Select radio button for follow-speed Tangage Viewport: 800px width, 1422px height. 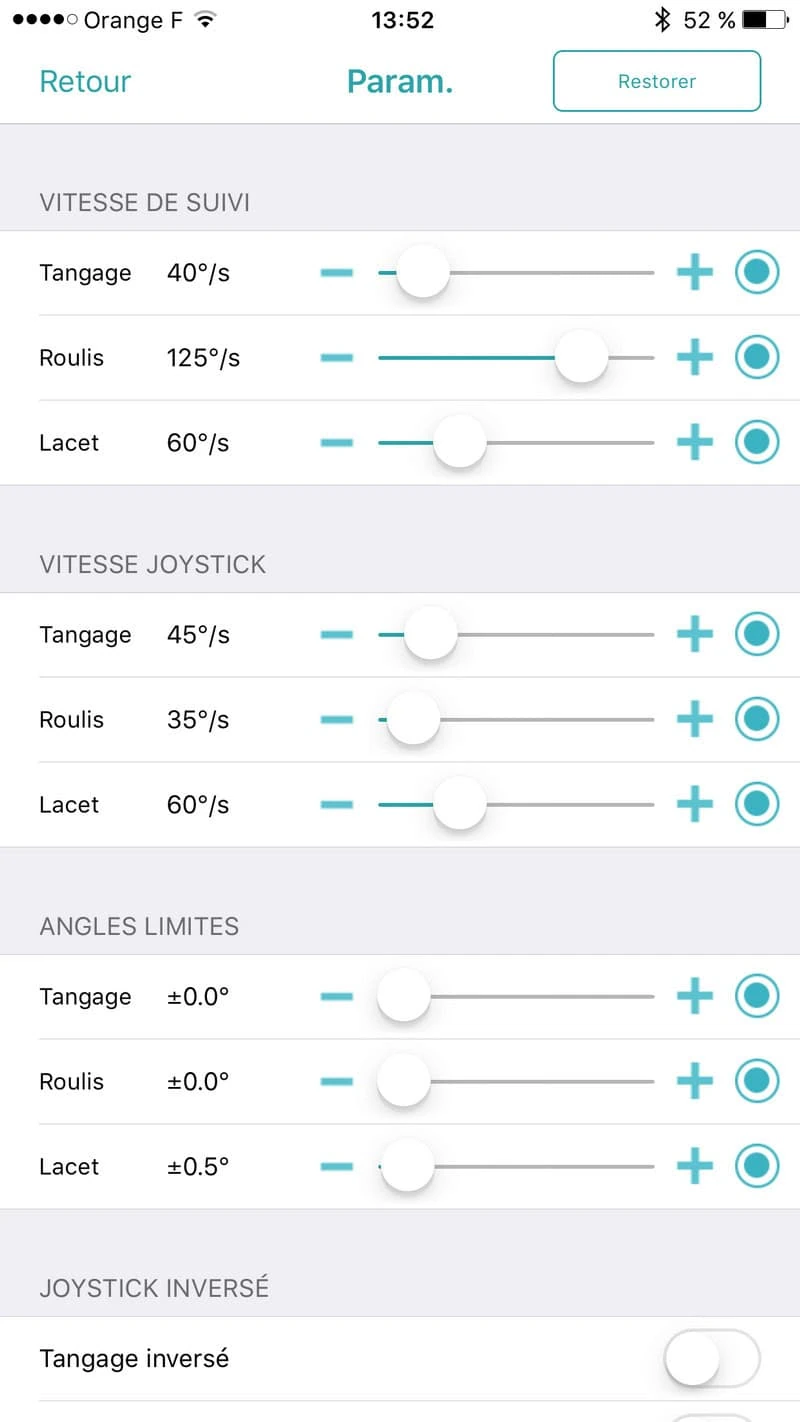point(757,273)
